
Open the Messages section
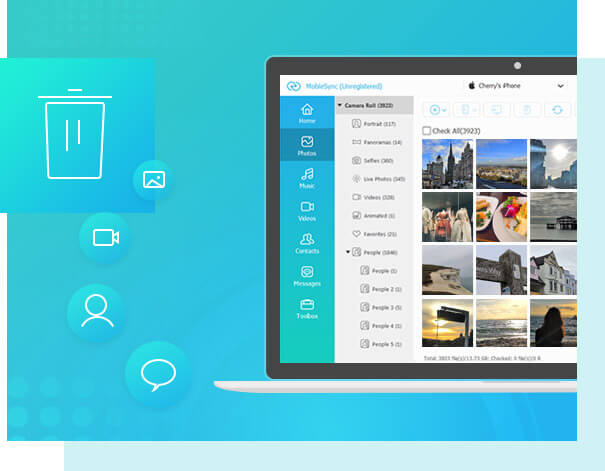click(307, 276)
